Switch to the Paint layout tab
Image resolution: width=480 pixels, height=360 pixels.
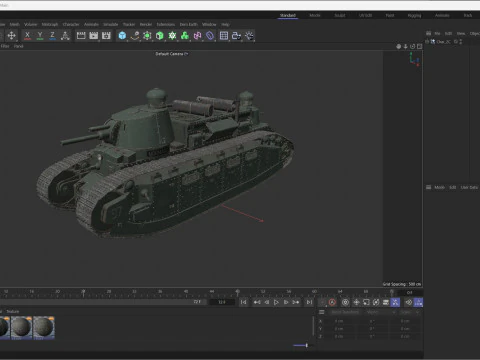390,15
